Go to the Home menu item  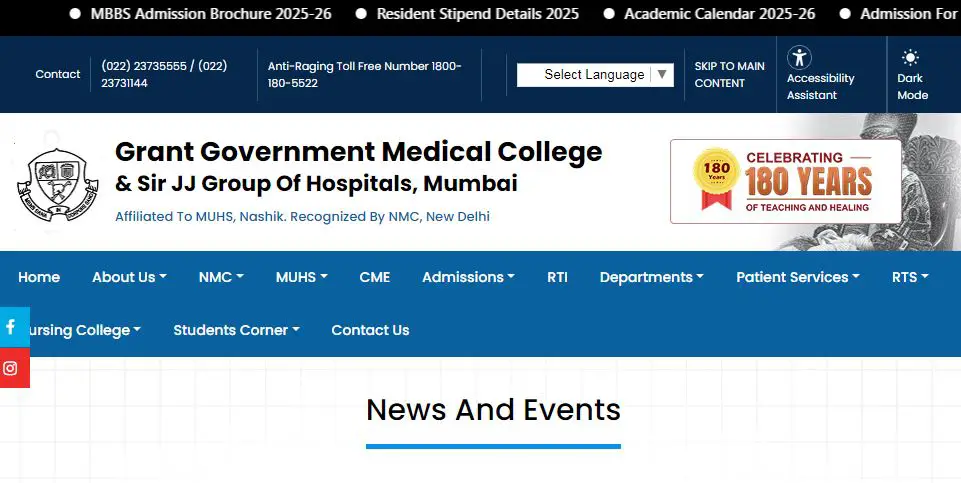pos(39,277)
